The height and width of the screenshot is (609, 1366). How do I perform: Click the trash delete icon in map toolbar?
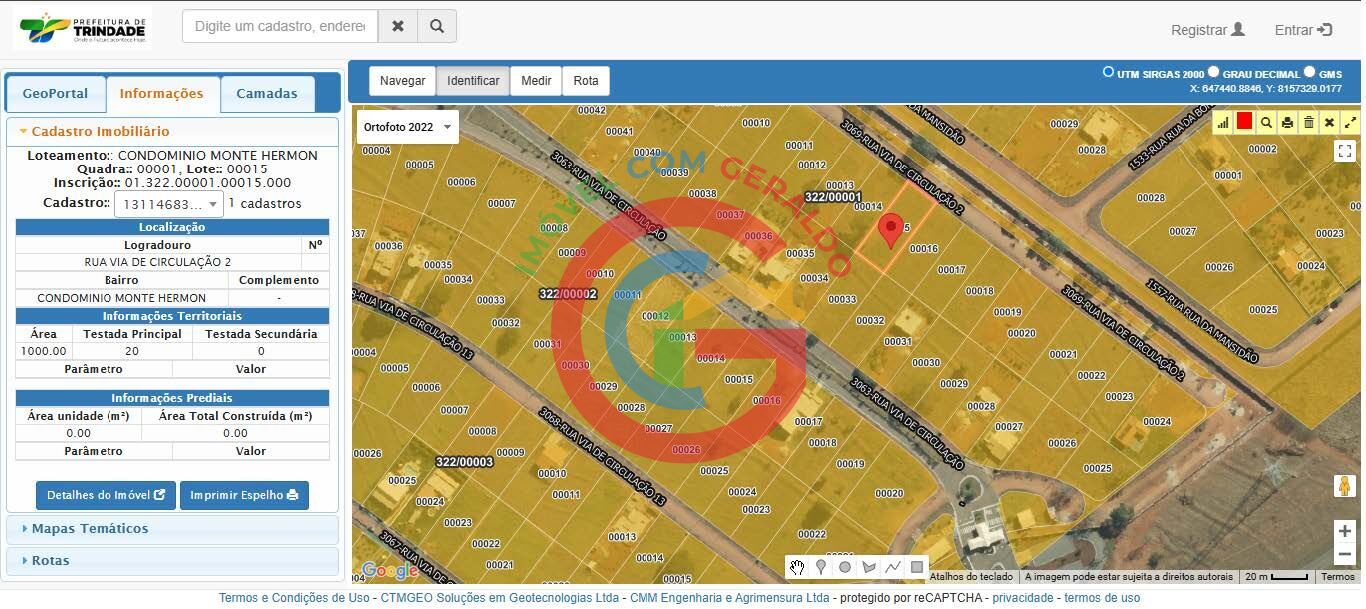(x=1308, y=122)
